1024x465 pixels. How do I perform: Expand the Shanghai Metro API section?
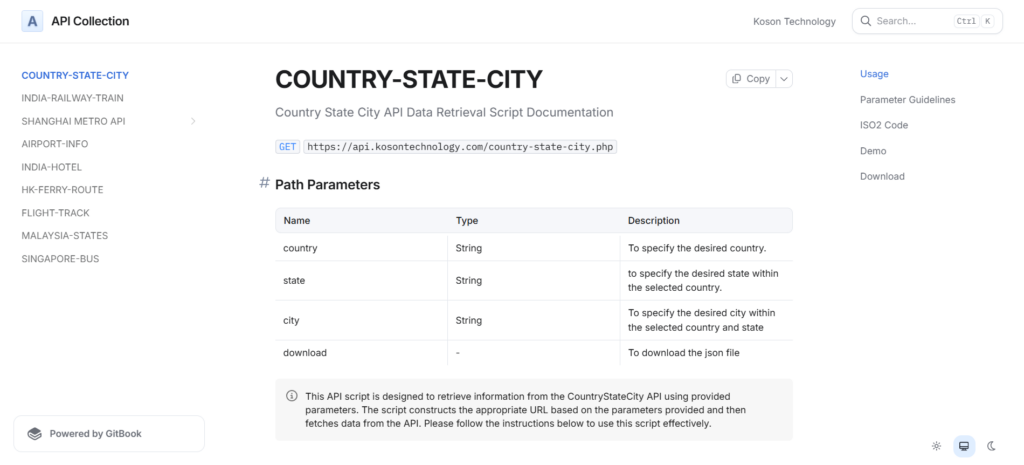coord(193,121)
